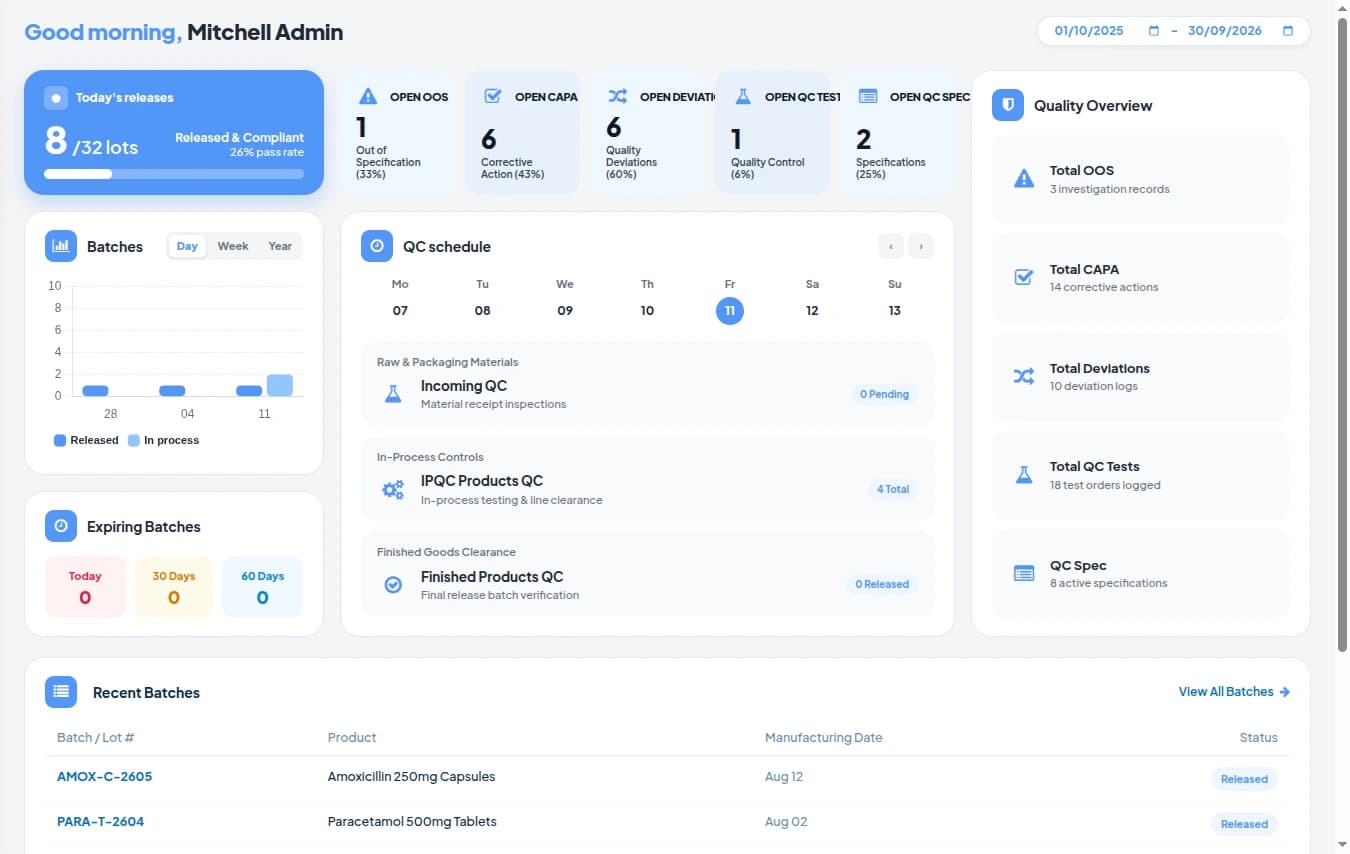The height and width of the screenshot is (854, 1350).
Task: Switch Batches chart to Week view
Action: click(233, 246)
